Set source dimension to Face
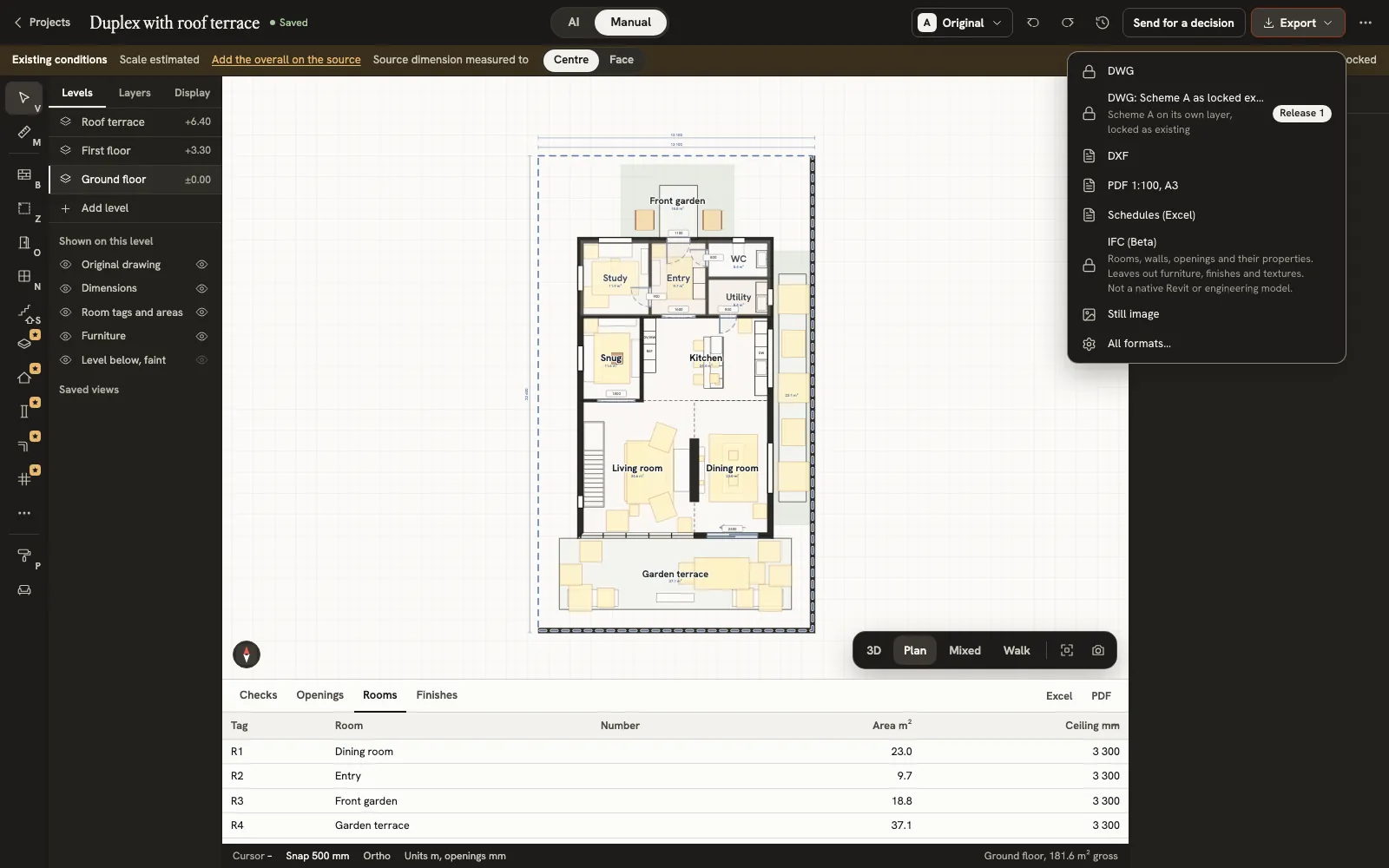The image size is (1389, 868). 622,60
